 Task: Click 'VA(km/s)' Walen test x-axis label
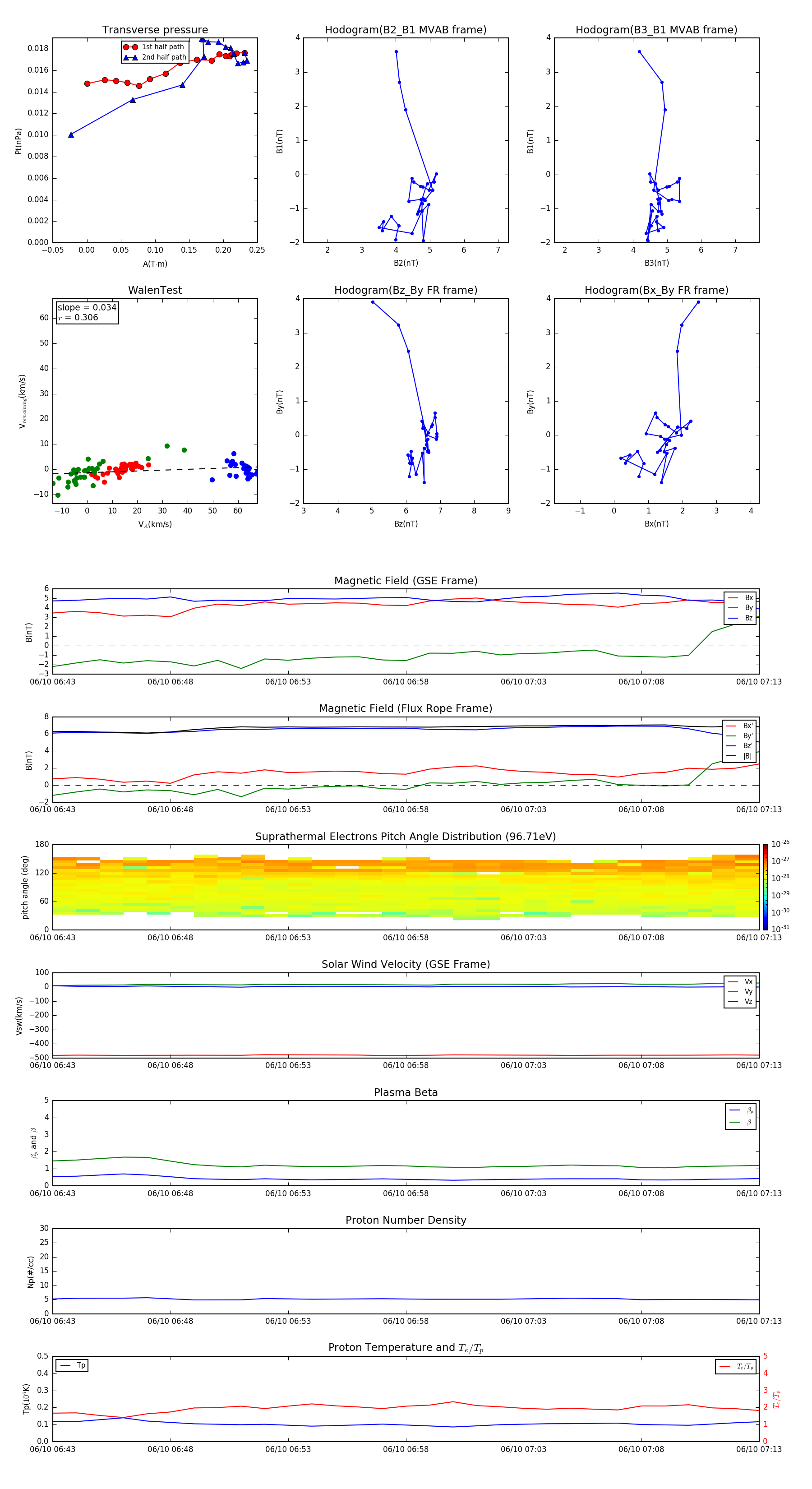click(155, 525)
